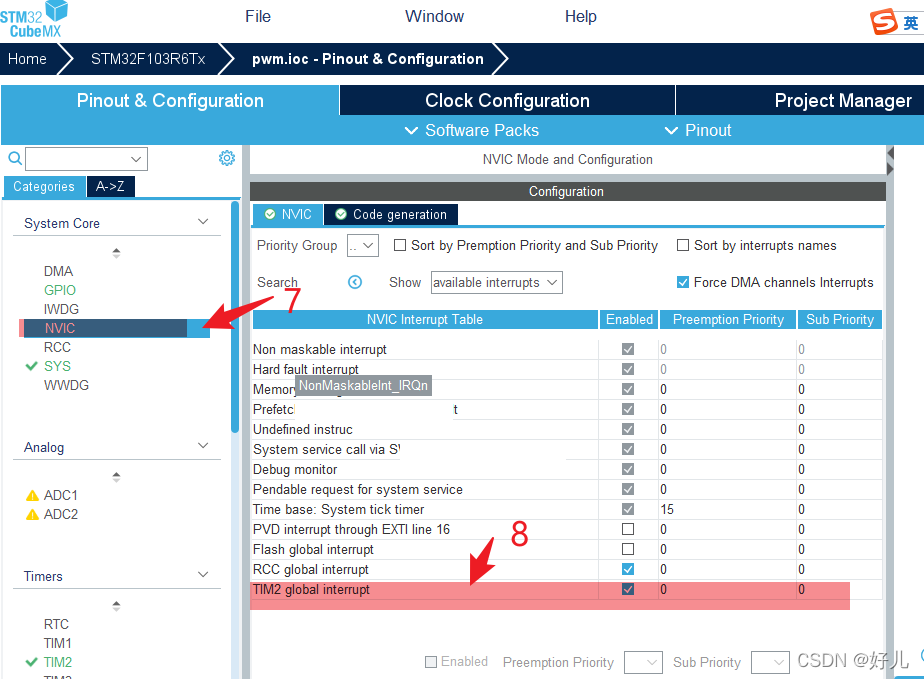Viewport: 924px width, 679px height.
Task: Click pwm.ioc - Pinout & Configuration breadcrumb
Action: pyautogui.click(x=368, y=59)
